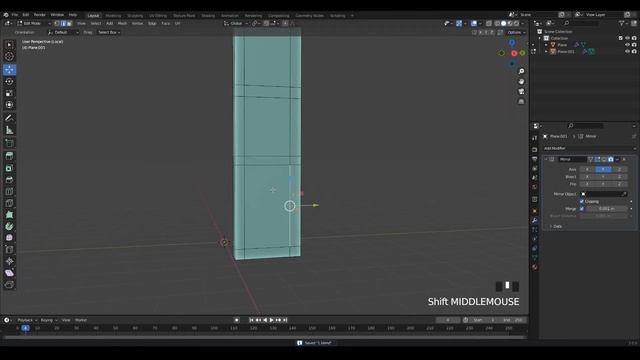Select the Inset Faces tool
Image resolution: width=640 pixels, height=360 pixels.
tap(9, 168)
